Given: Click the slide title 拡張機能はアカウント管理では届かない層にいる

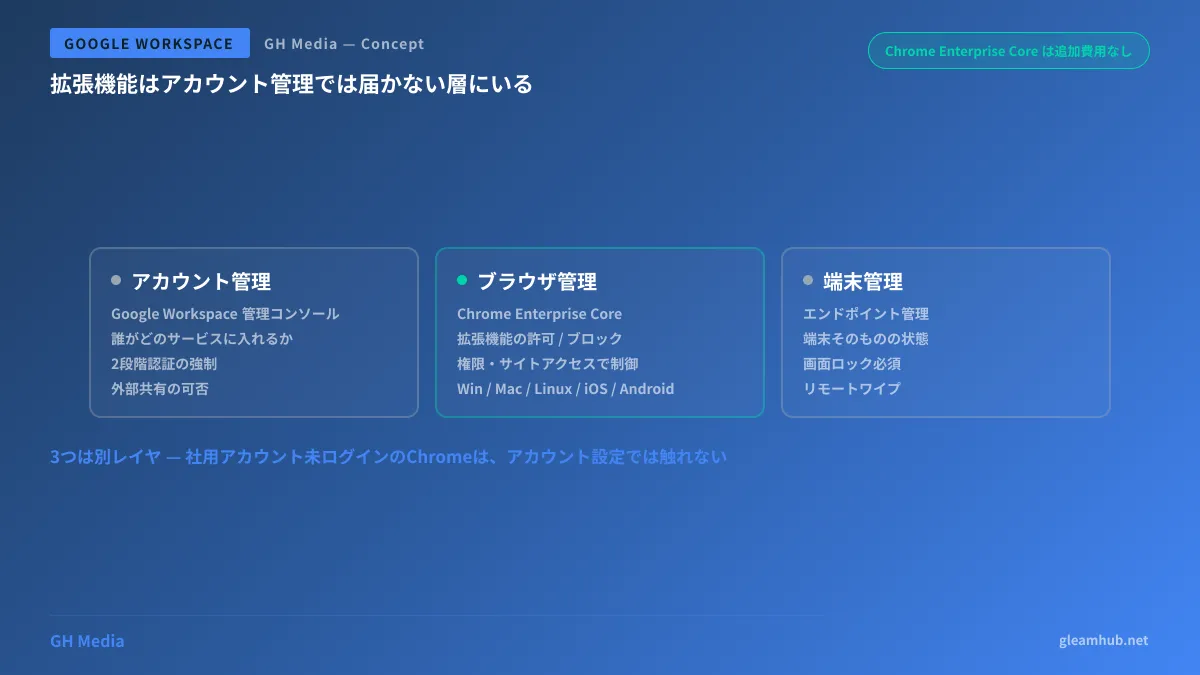Looking at the screenshot, I should pos(291,84).
